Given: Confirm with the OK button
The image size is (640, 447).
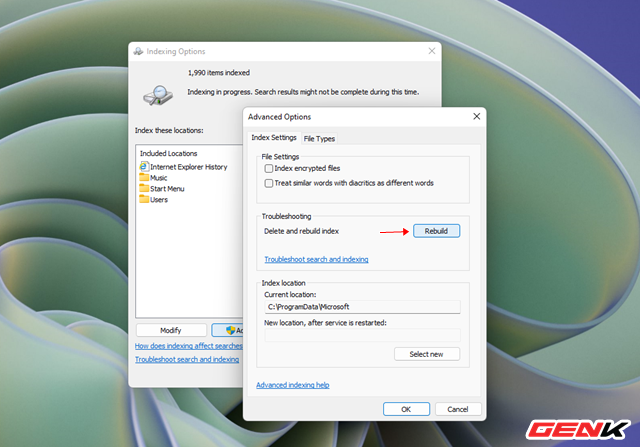Looking at the screenshot, I should pyautogui.click(x=406, y=409).
